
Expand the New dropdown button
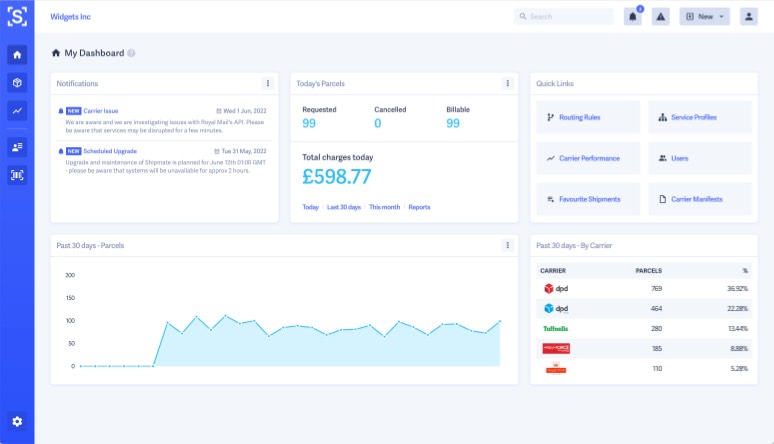pyautogui.click(x=704, y=17)
